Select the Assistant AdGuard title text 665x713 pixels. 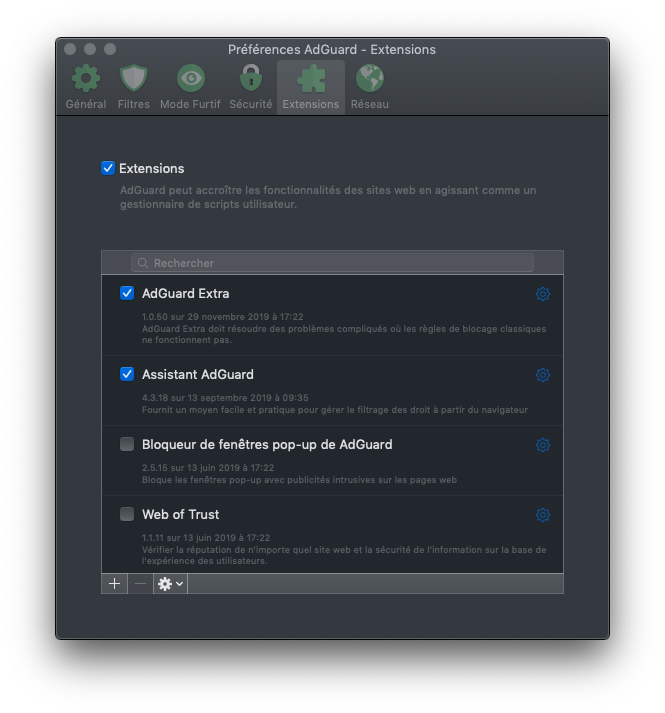[198, 374]
